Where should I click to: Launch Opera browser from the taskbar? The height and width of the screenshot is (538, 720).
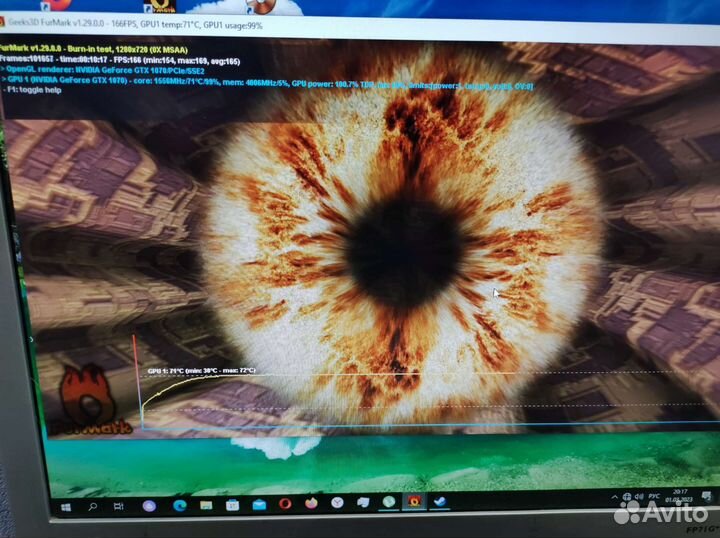(285, 504)
